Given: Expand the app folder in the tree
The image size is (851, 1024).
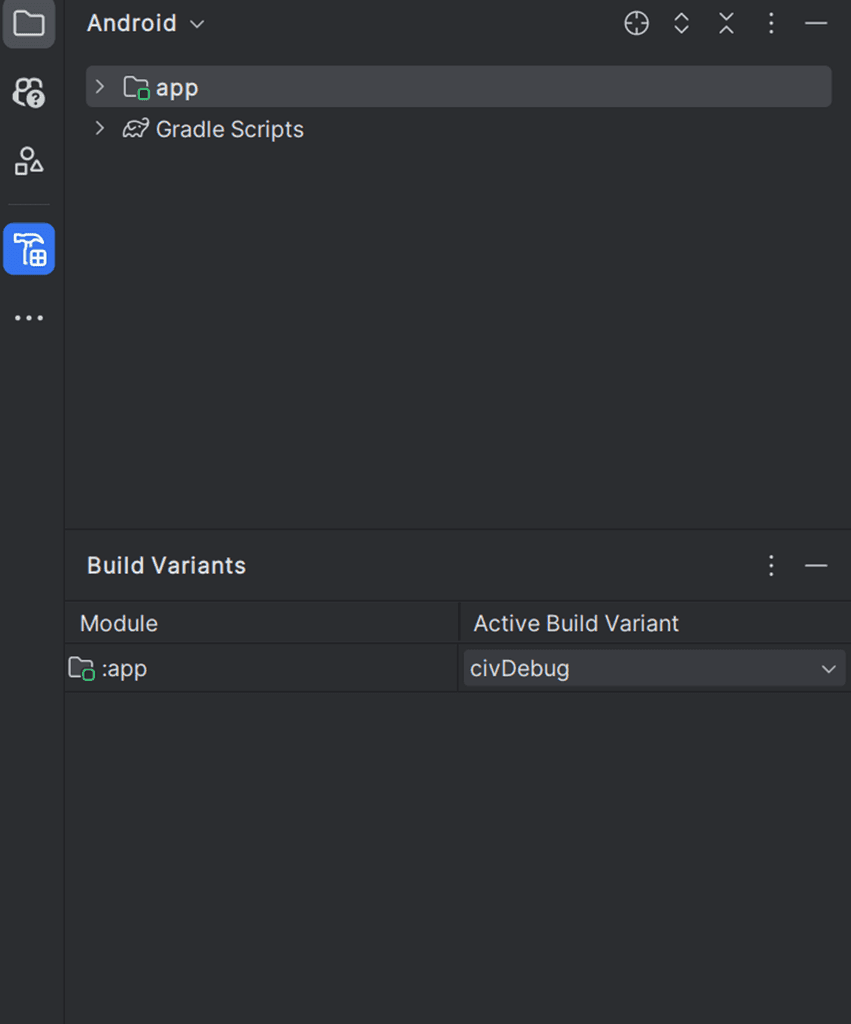Looking at the screenshot, I should coord(98,86).
